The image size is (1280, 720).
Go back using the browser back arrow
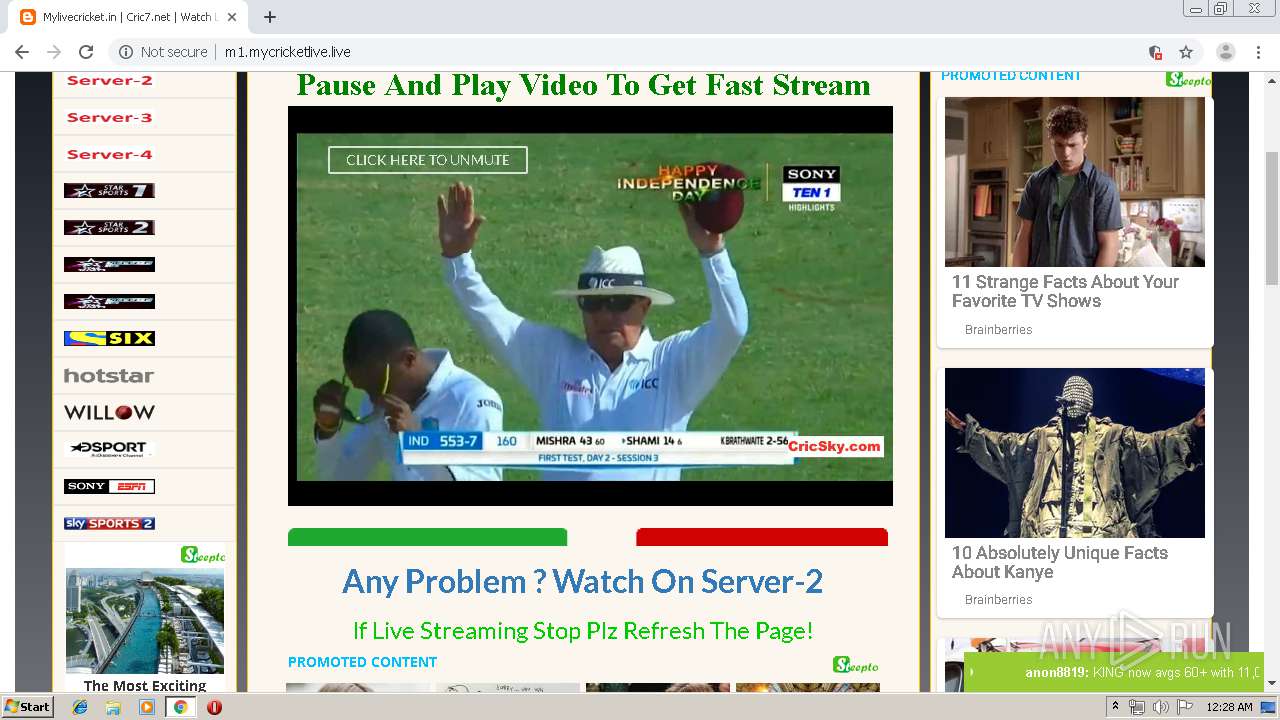(x=22, y=52)
